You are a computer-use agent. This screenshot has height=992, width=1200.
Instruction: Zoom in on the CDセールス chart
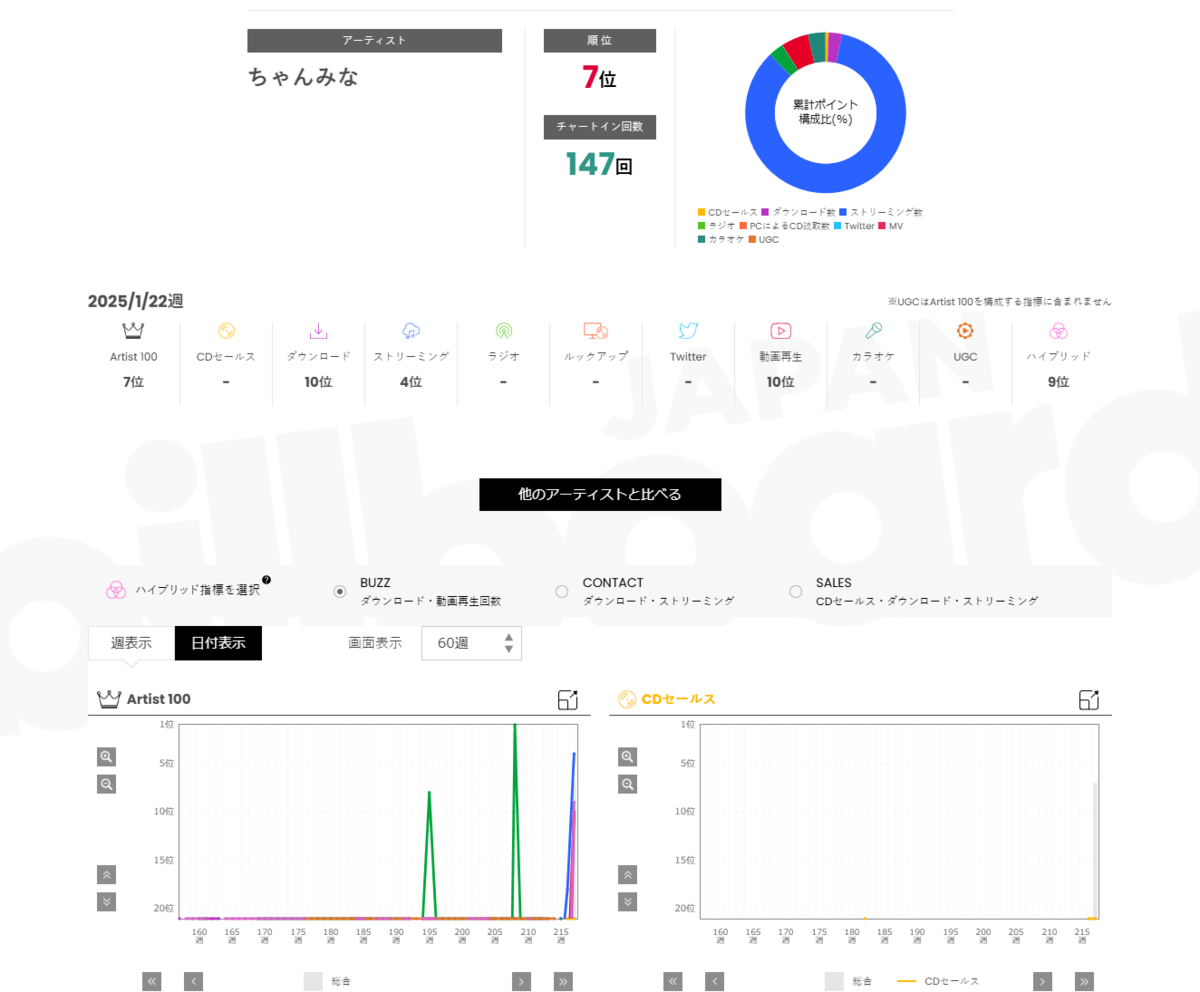[628, 757]
